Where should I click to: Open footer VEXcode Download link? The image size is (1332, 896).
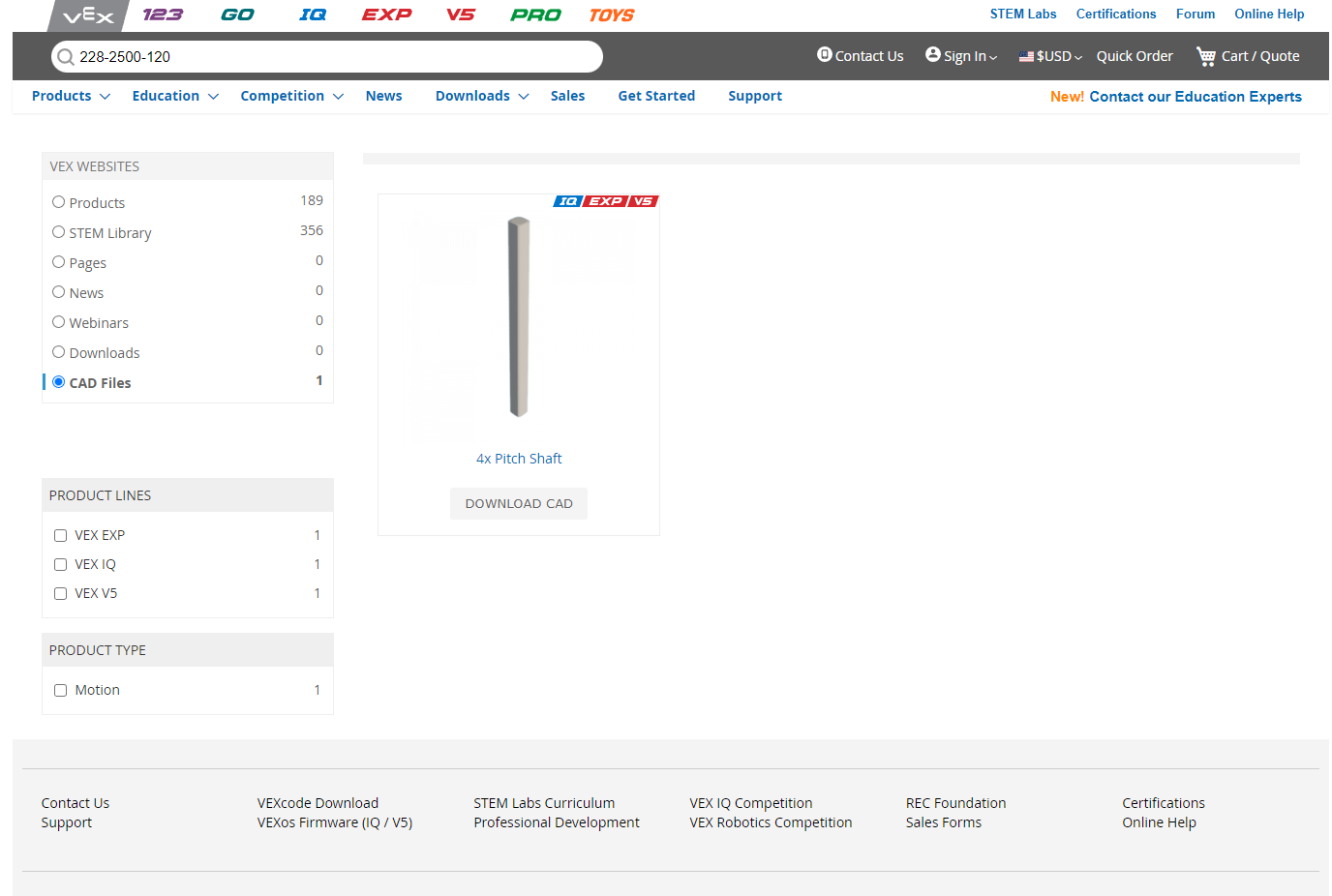coord(318,803)
